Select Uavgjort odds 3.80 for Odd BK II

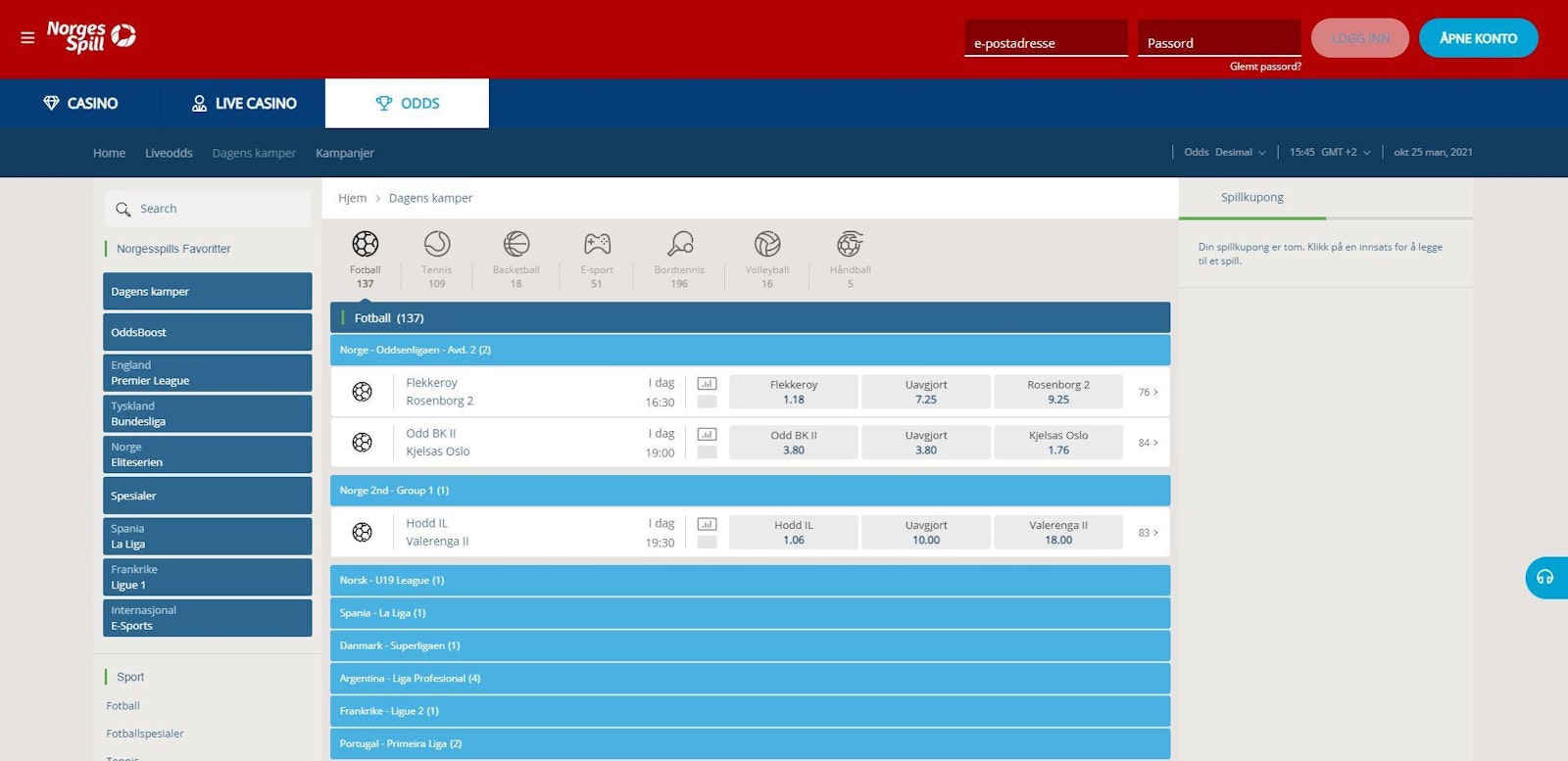tap(926, 443)
